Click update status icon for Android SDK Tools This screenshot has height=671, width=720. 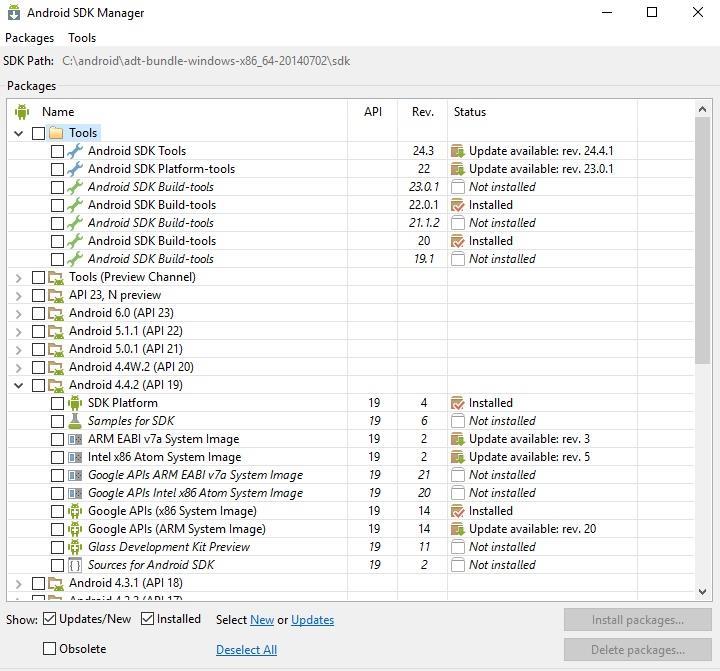pos(458,151)
